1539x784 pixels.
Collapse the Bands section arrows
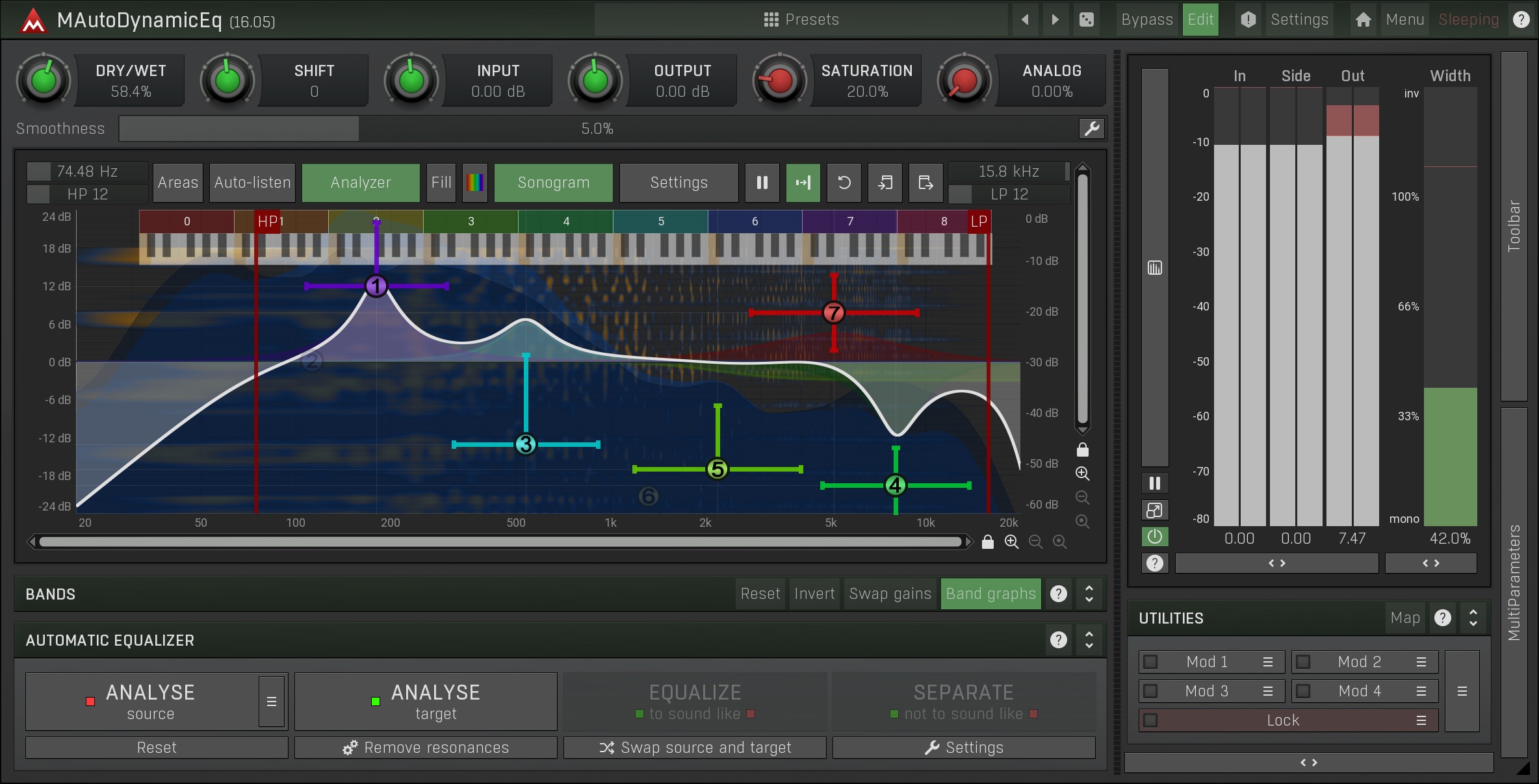pyautogui.click(x=1089, y=594)
